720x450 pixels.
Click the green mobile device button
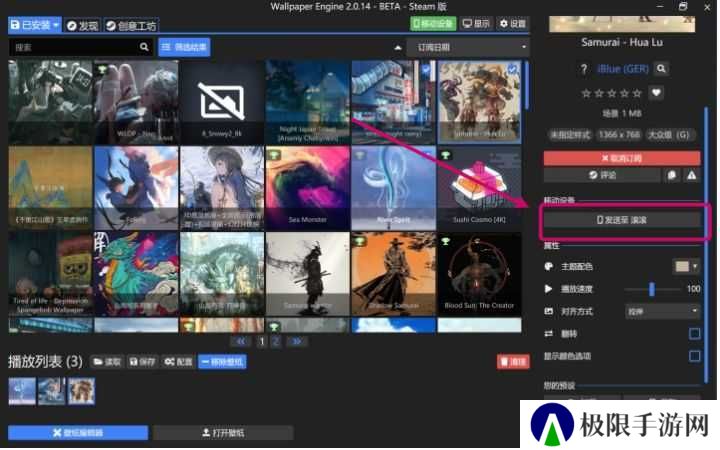tap(433, 23)
